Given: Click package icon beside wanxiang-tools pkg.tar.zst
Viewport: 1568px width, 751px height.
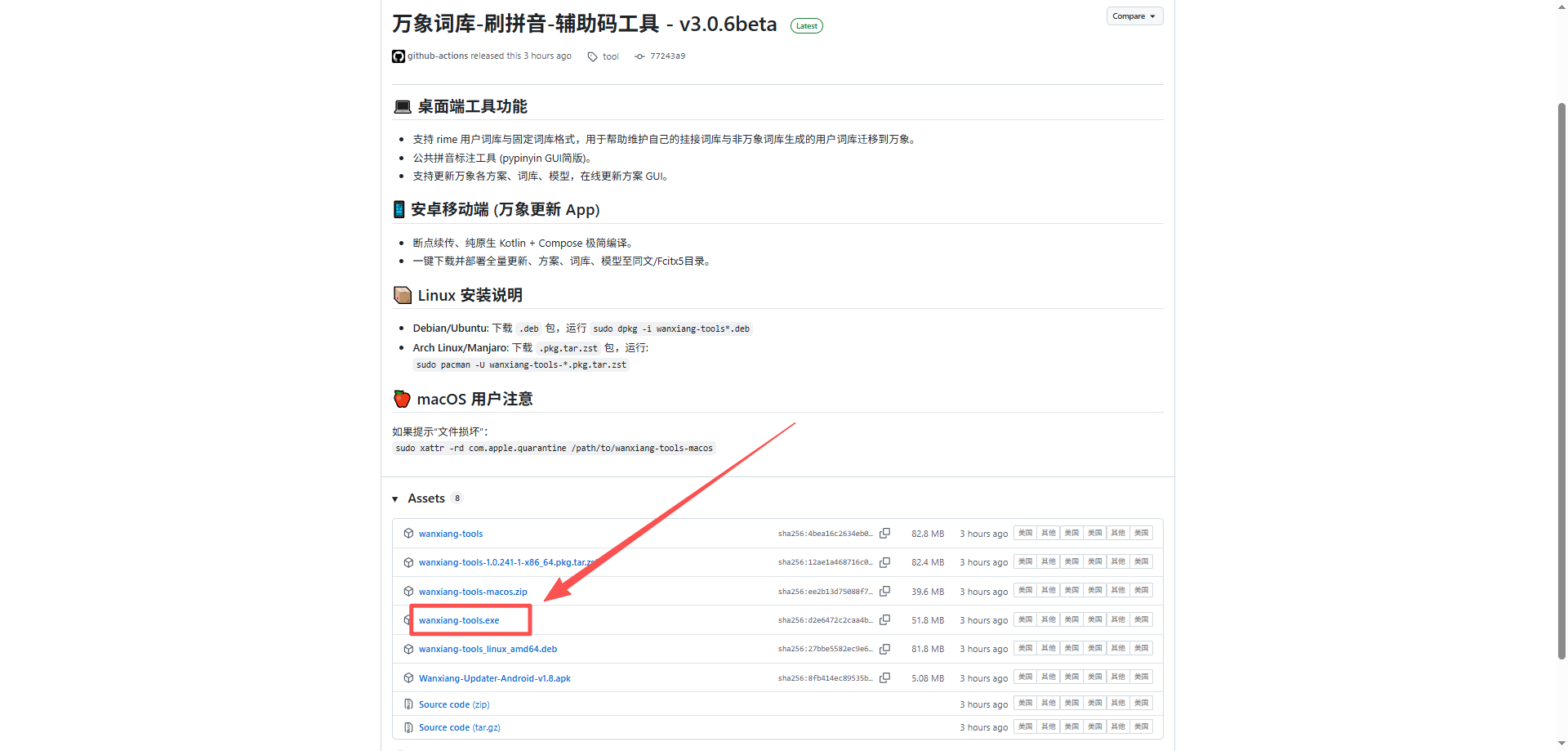Looking at the screenshot, I should (408, 562).
